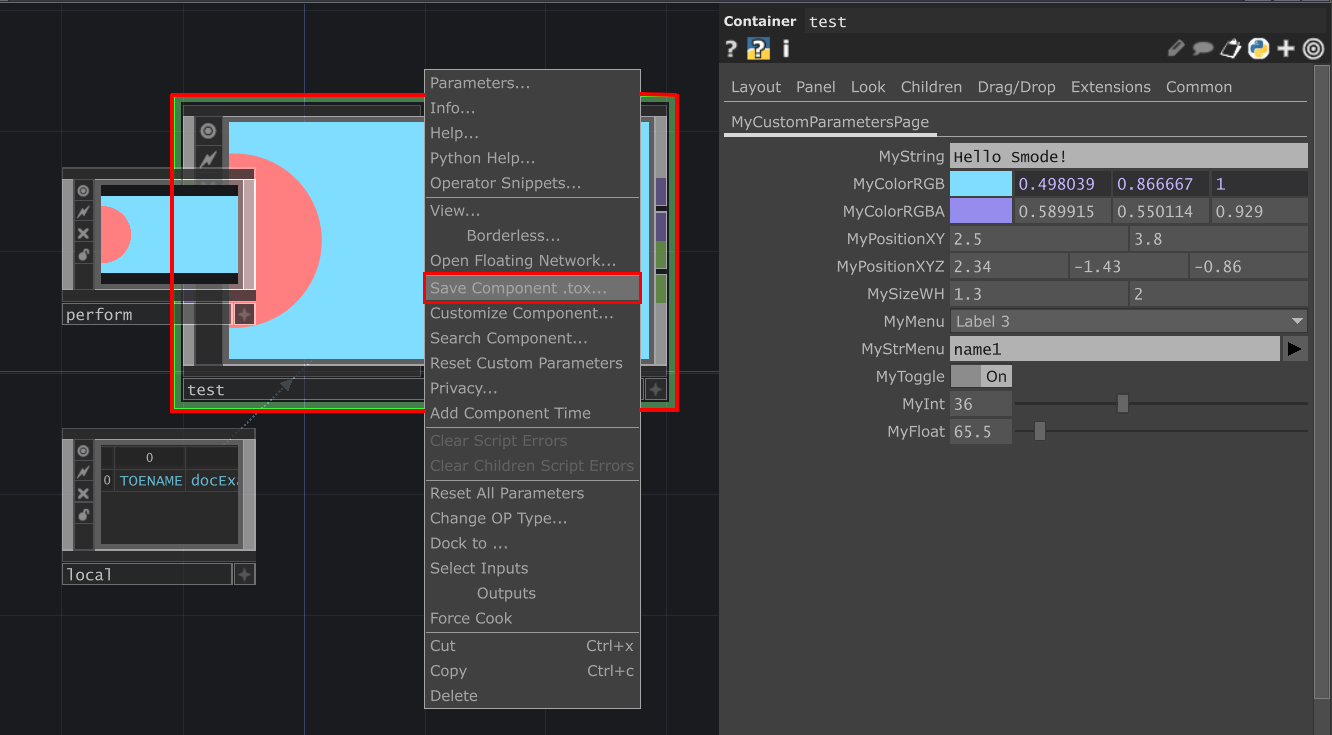Viewport: 1332px width, 735px height.
Task: Switch to the Look parameter tab
Action: click(x=868, y=87)
